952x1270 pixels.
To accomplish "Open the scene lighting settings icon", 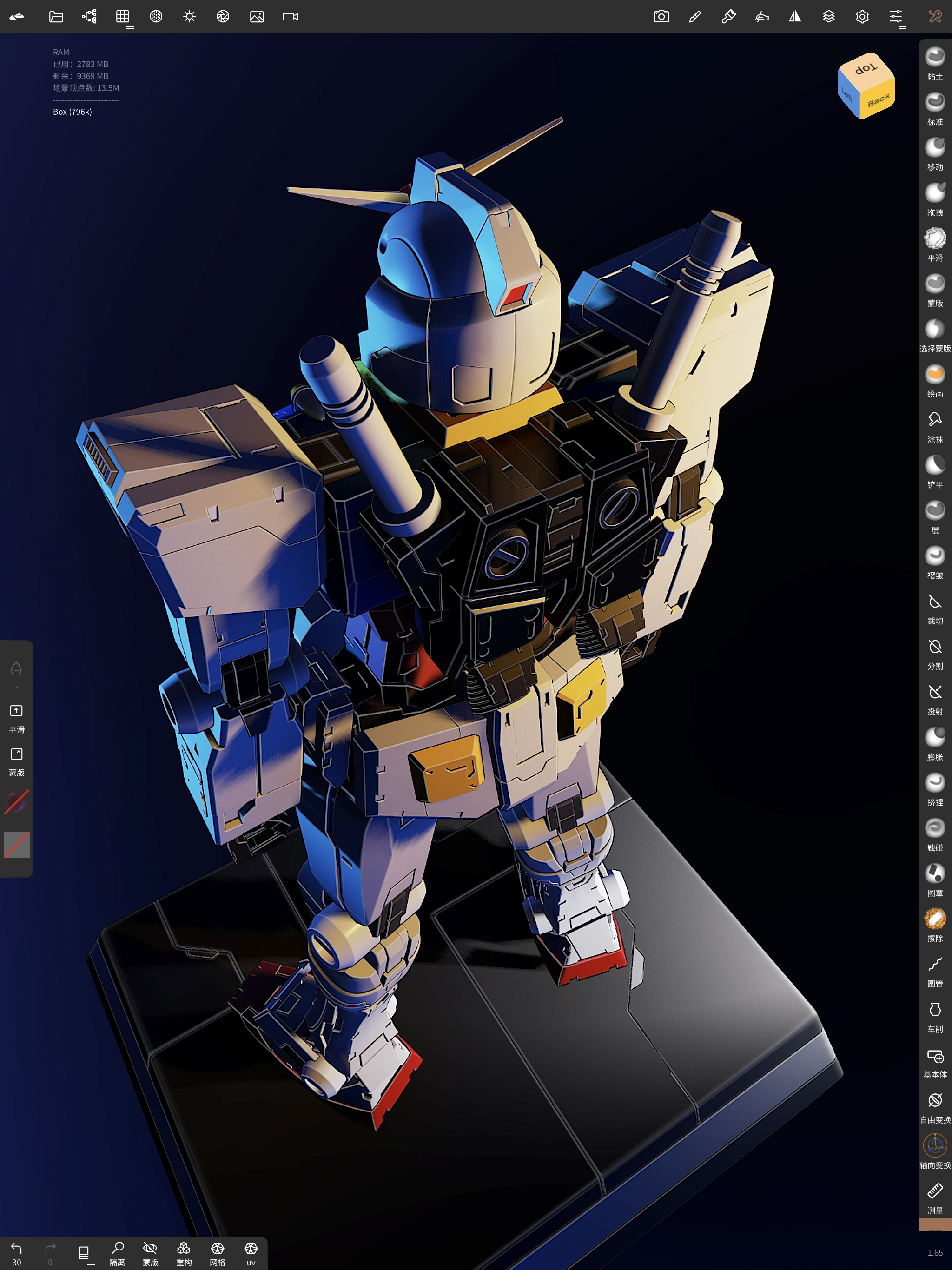I will [189, 17].
